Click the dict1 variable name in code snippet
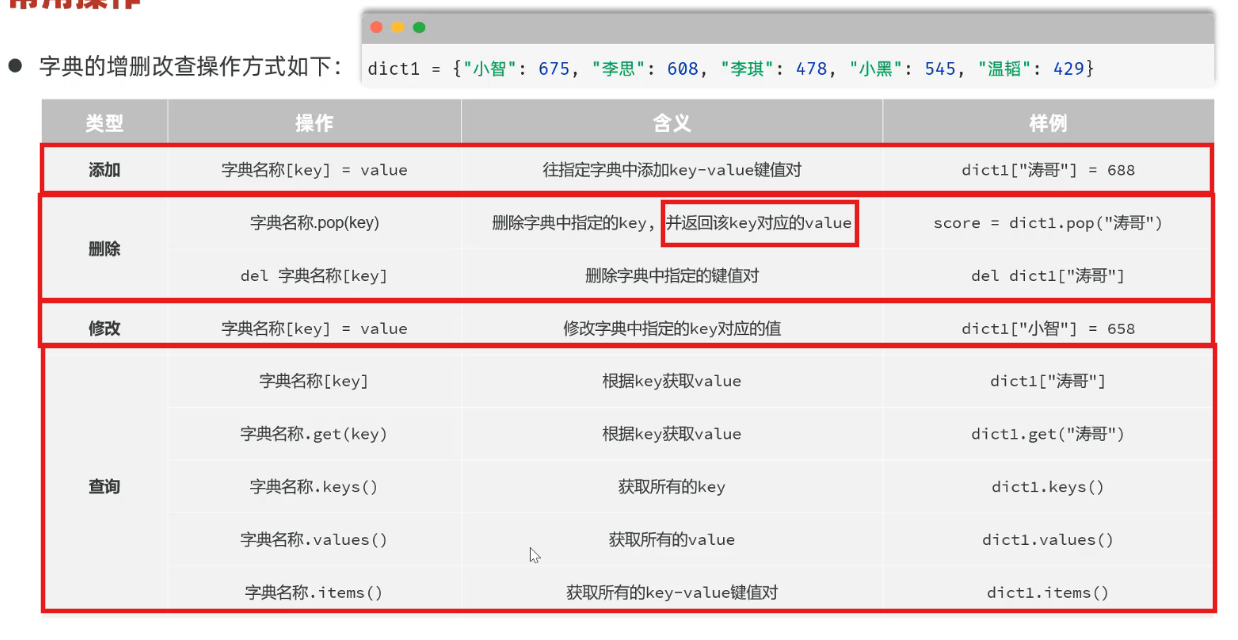 pyautogui.click(x=395, y=69)
